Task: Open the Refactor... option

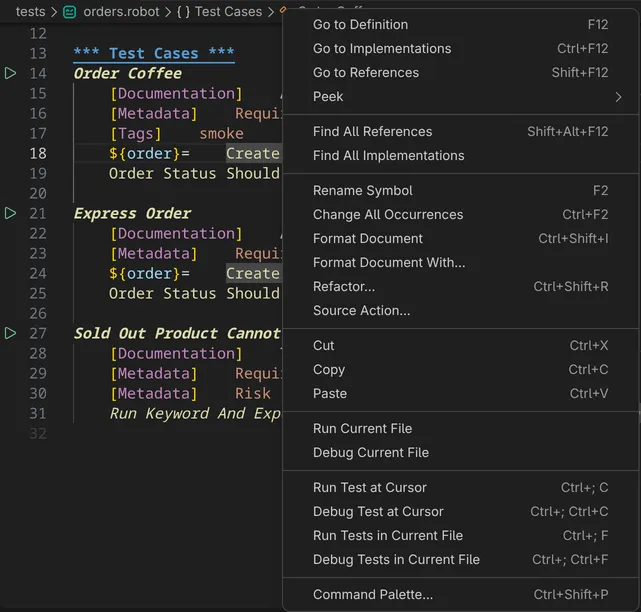Action: point(460,287)
